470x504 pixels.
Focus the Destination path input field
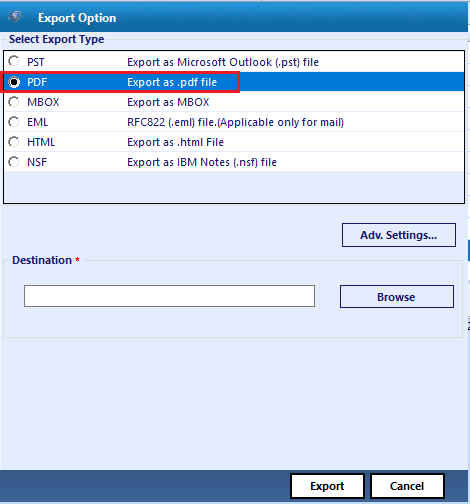click(x=169, y=296)
